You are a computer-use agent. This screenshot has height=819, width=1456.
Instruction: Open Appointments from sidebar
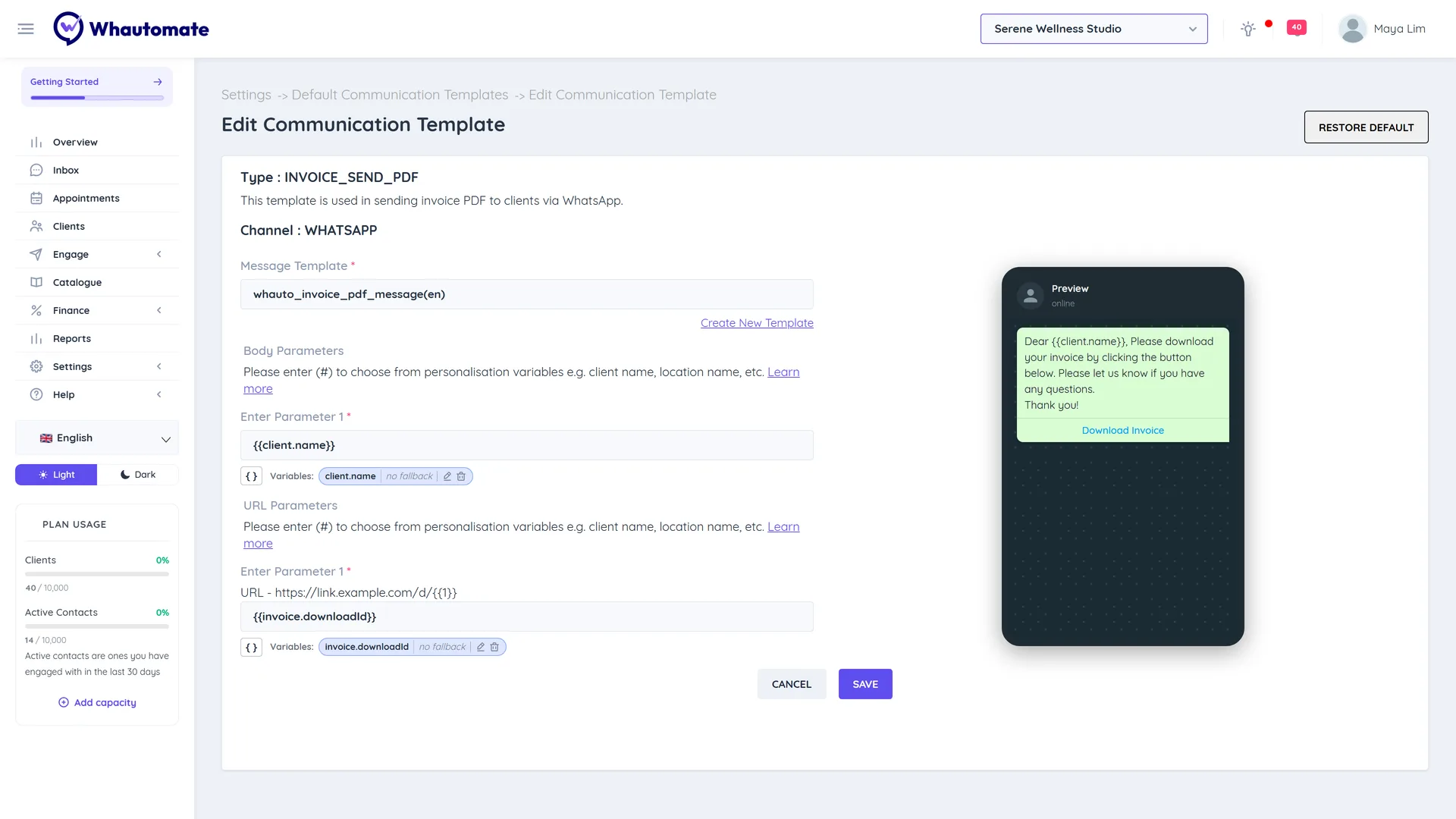click(x=97, y=199)
